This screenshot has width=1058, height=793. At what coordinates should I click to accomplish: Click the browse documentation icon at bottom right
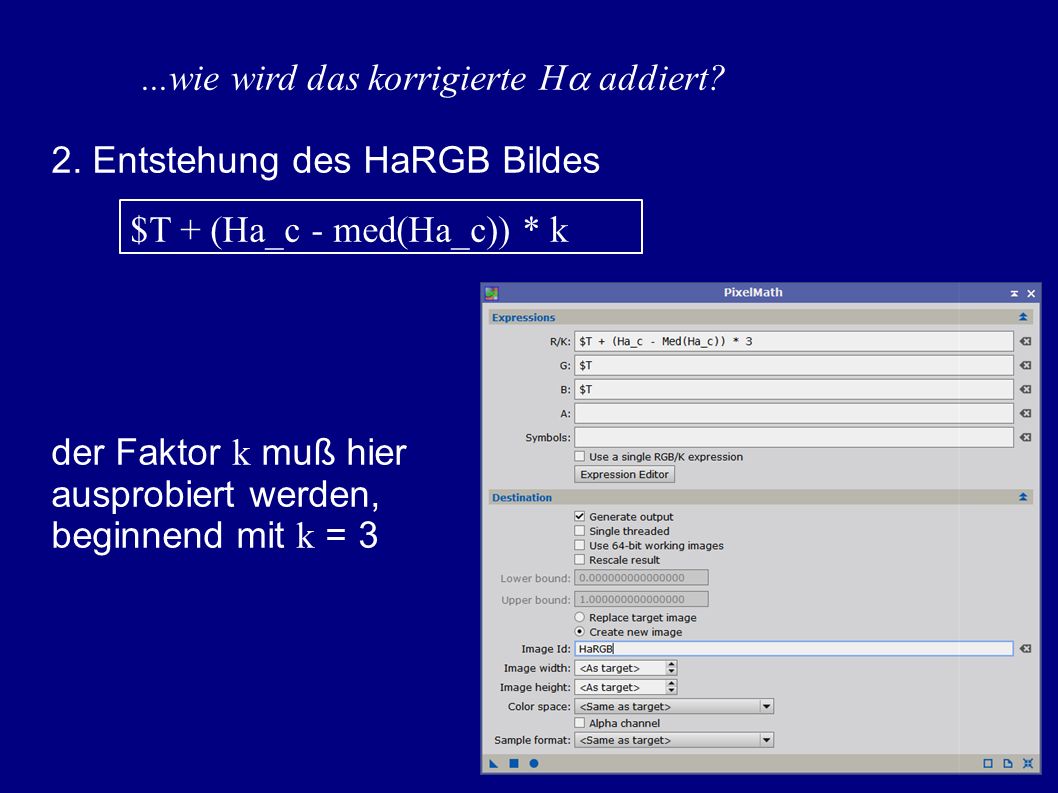[x=1007, y=763]
